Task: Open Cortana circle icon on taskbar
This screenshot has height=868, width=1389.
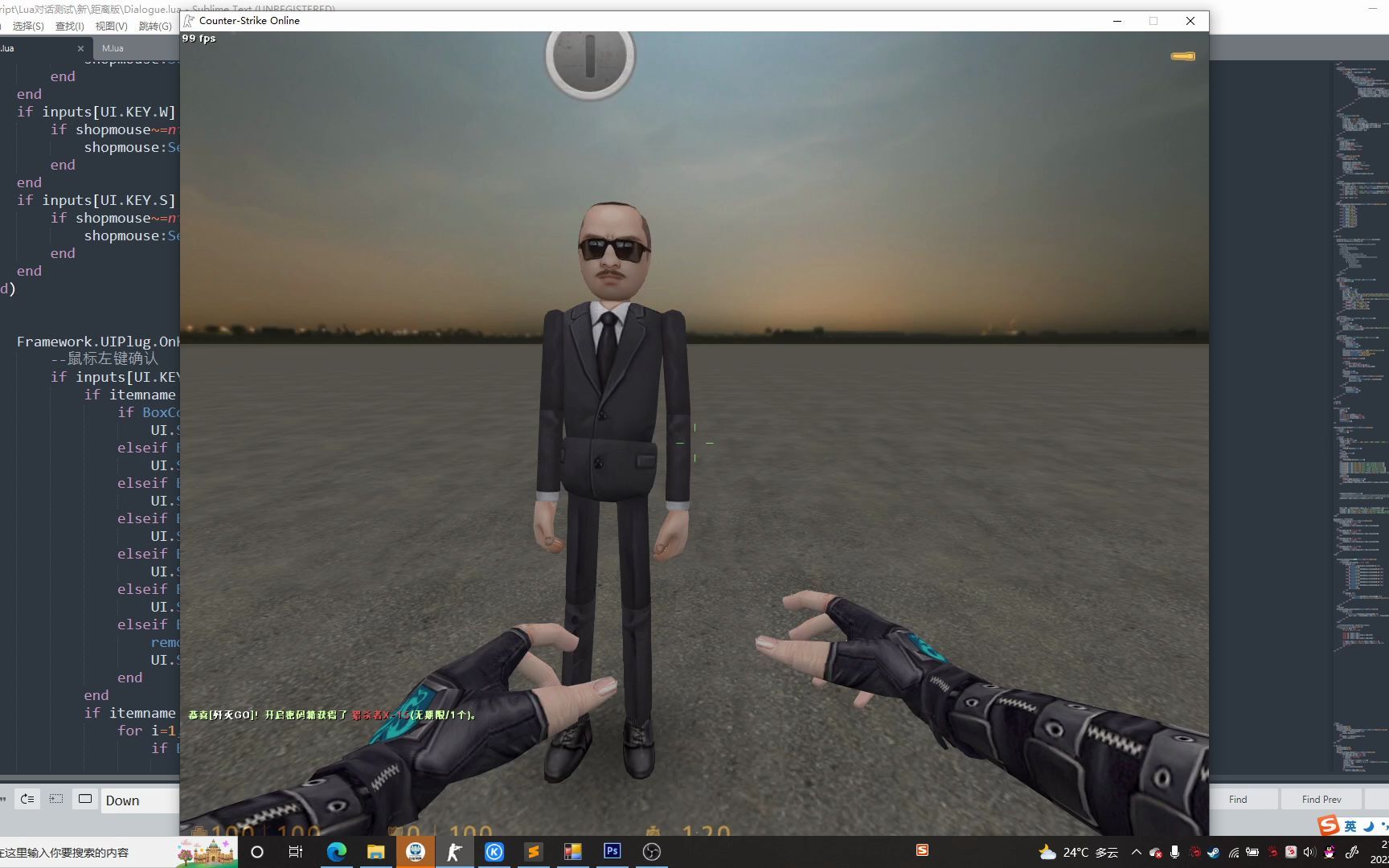Action: [x=257, y=852]
